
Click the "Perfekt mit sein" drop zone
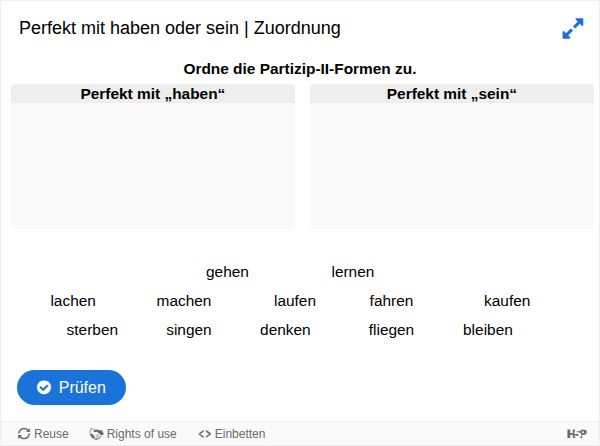pos(452,165)
